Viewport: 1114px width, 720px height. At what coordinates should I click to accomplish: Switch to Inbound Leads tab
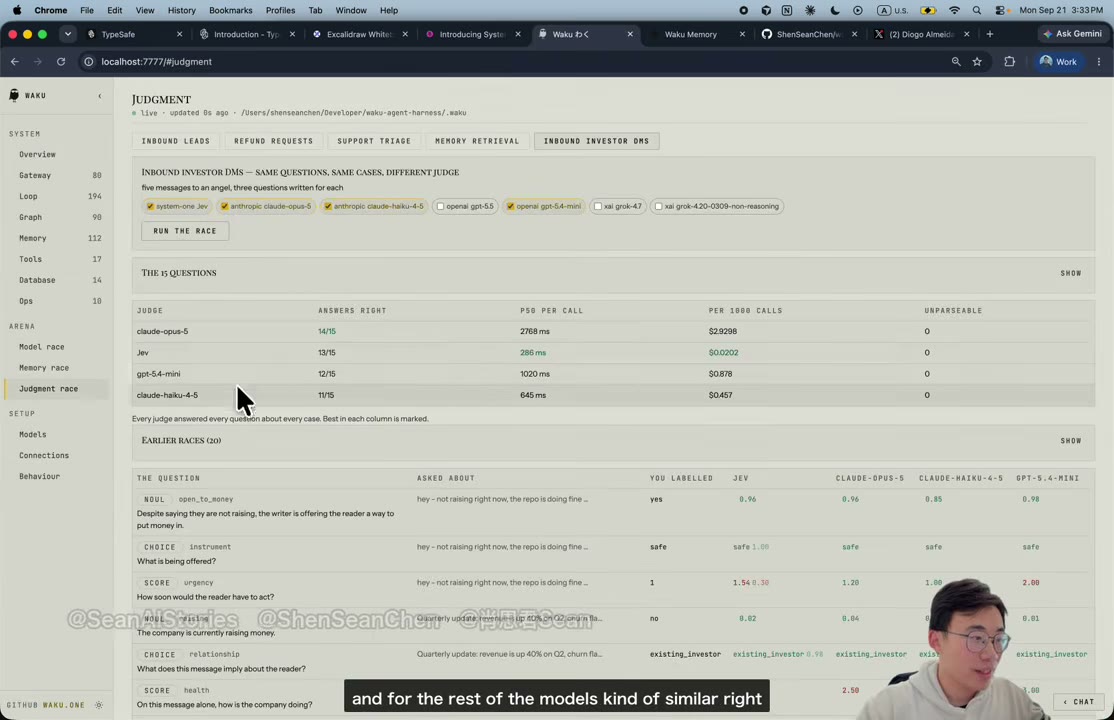click(x=175, y=141)
